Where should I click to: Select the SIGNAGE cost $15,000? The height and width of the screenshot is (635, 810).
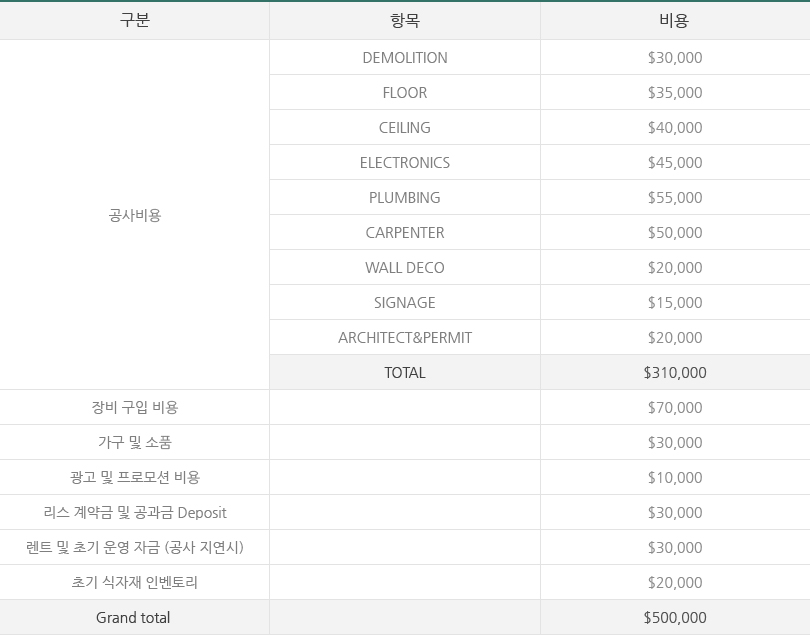click(x=675, y=302)
